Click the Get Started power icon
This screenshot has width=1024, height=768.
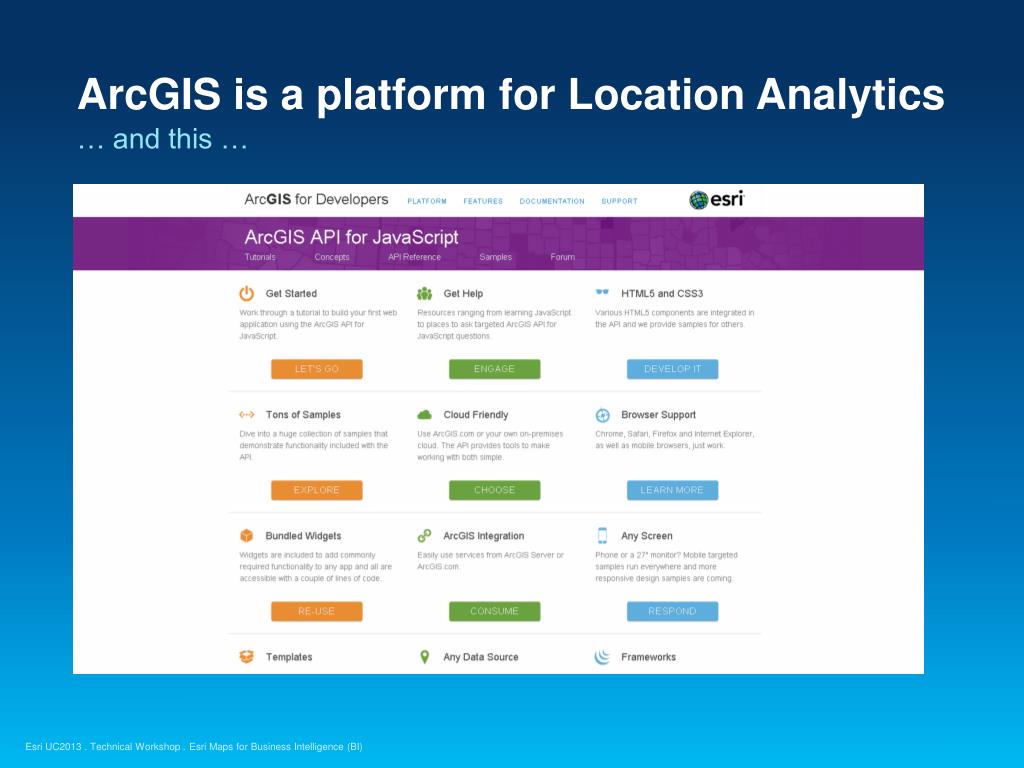246,293
